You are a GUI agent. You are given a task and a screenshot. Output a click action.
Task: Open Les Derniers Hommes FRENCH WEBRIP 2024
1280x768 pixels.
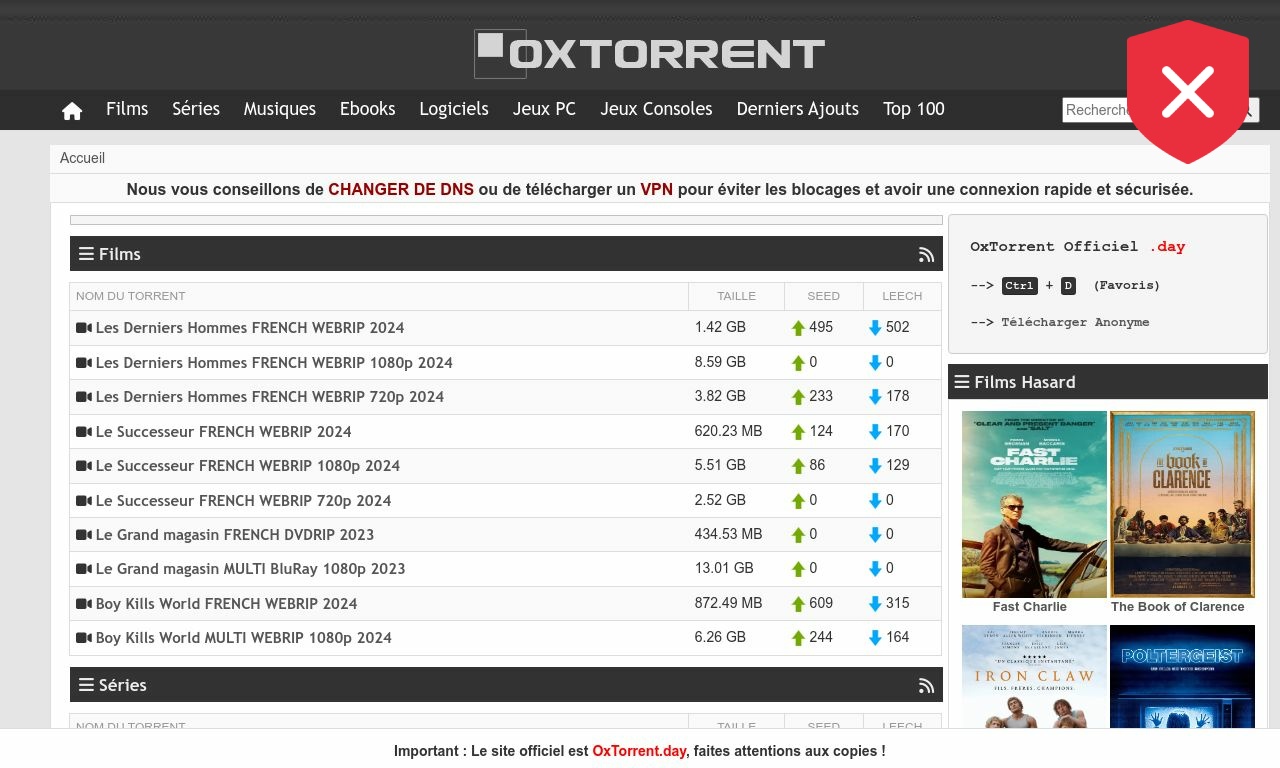pyautogui.click(x=250, y=328)
